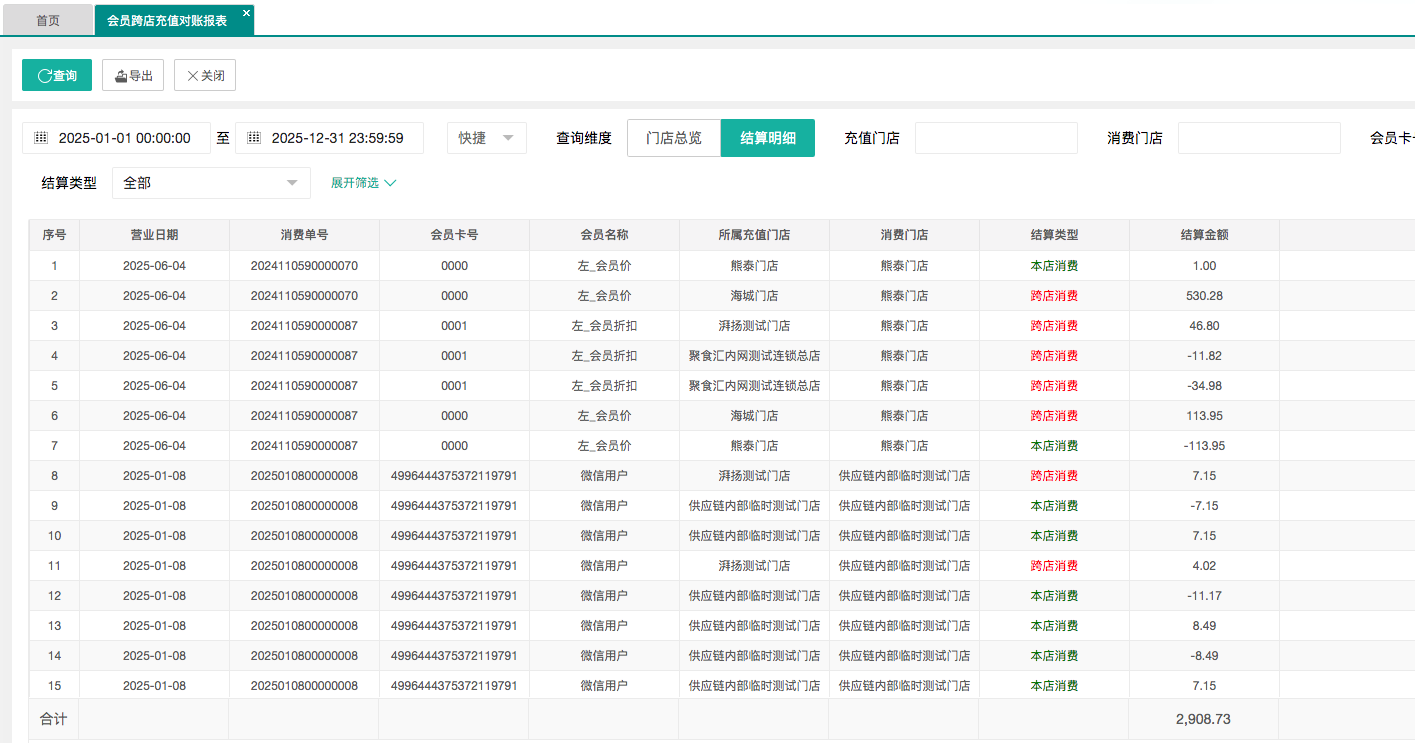Click the 查询 refresh button

(57, 75)
